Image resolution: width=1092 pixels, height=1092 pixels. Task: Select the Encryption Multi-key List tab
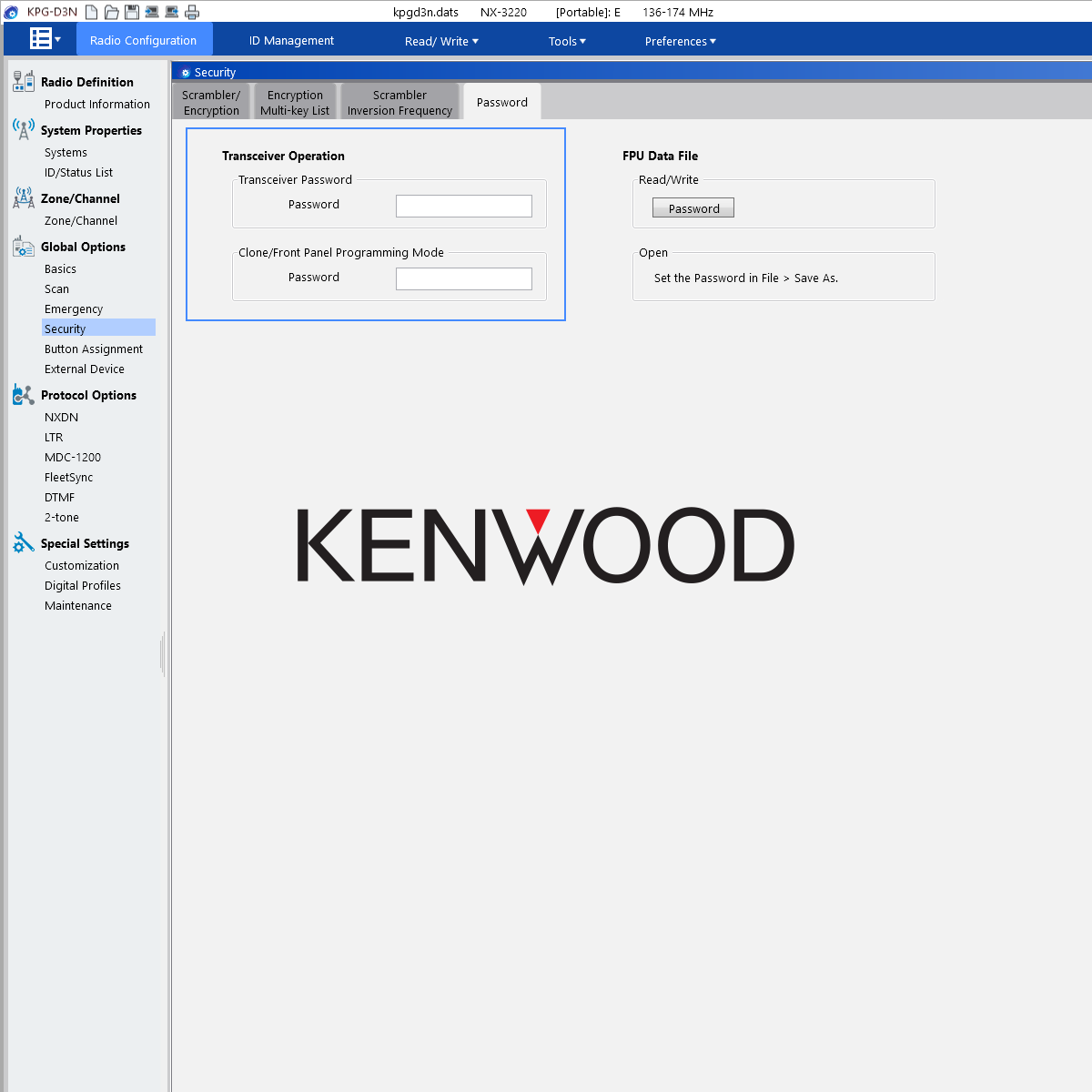click(x=295, y=102)
